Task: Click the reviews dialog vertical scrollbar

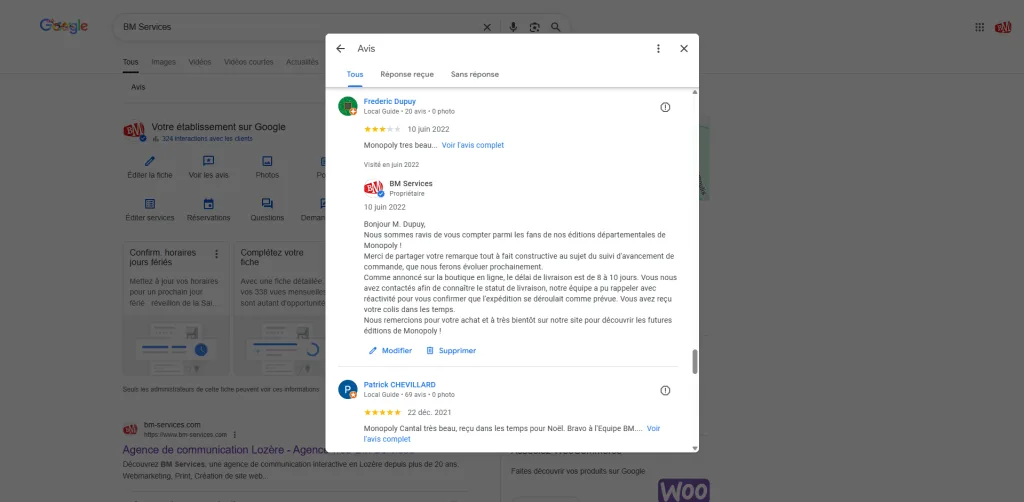Action: (x=695, y=361)
